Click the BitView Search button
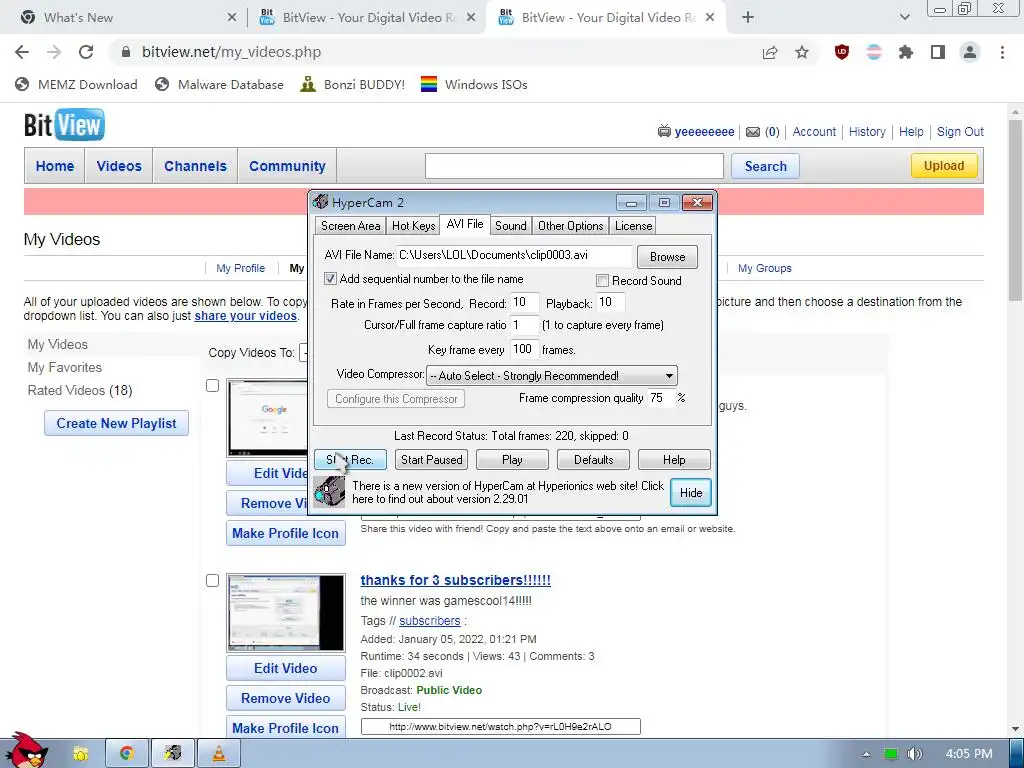This screenshot has width=1024, height=768. [765, 166]
